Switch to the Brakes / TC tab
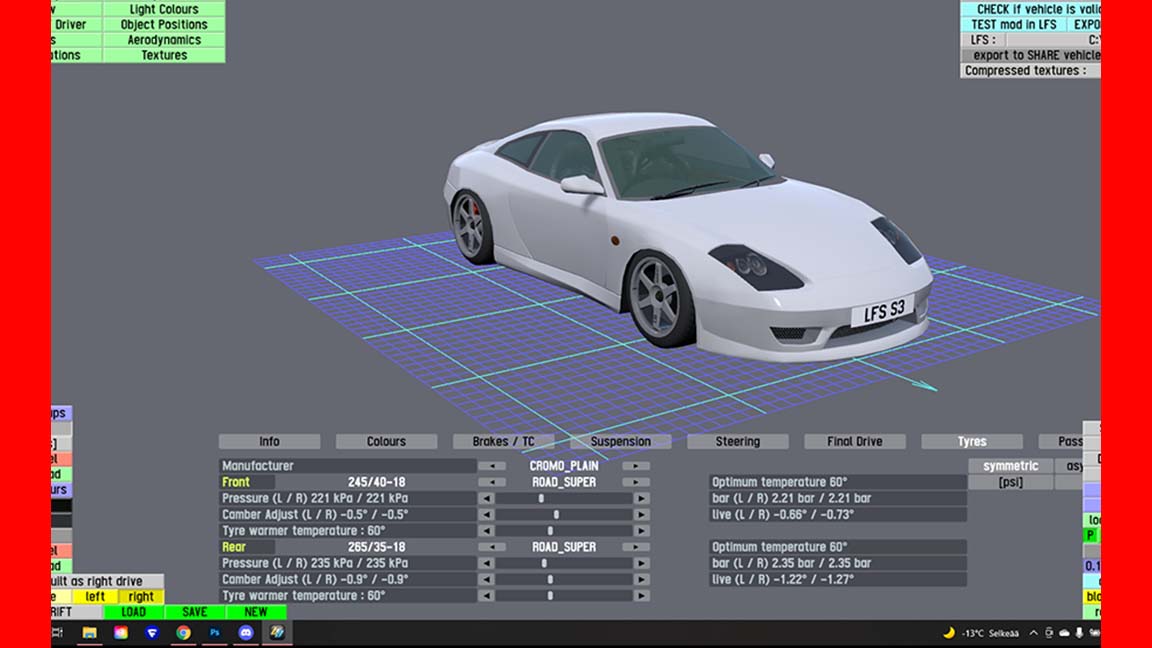The image size is (1152, 648). click(503, 442)
